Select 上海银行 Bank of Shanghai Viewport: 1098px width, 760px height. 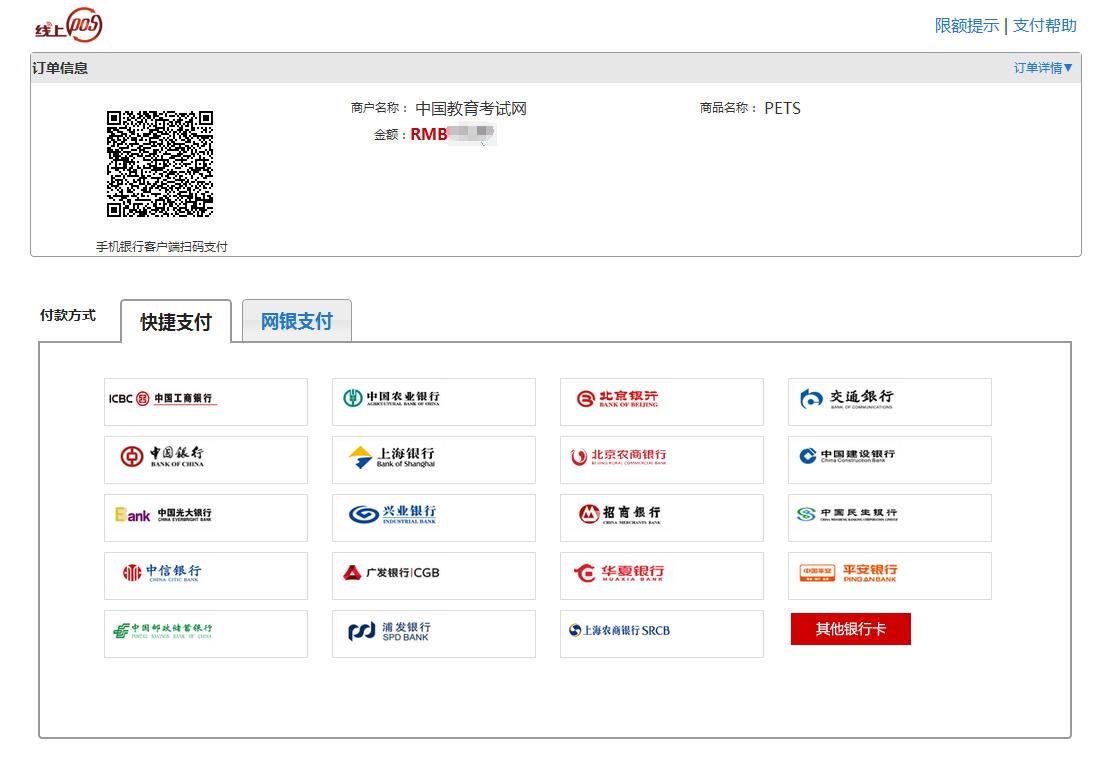(x=433, y=460)
